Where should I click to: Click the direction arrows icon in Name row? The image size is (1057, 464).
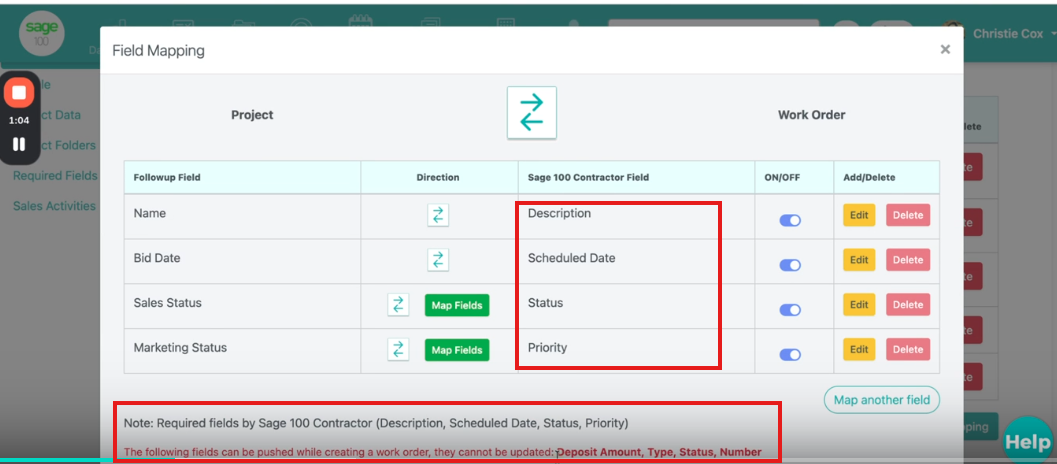438,215
